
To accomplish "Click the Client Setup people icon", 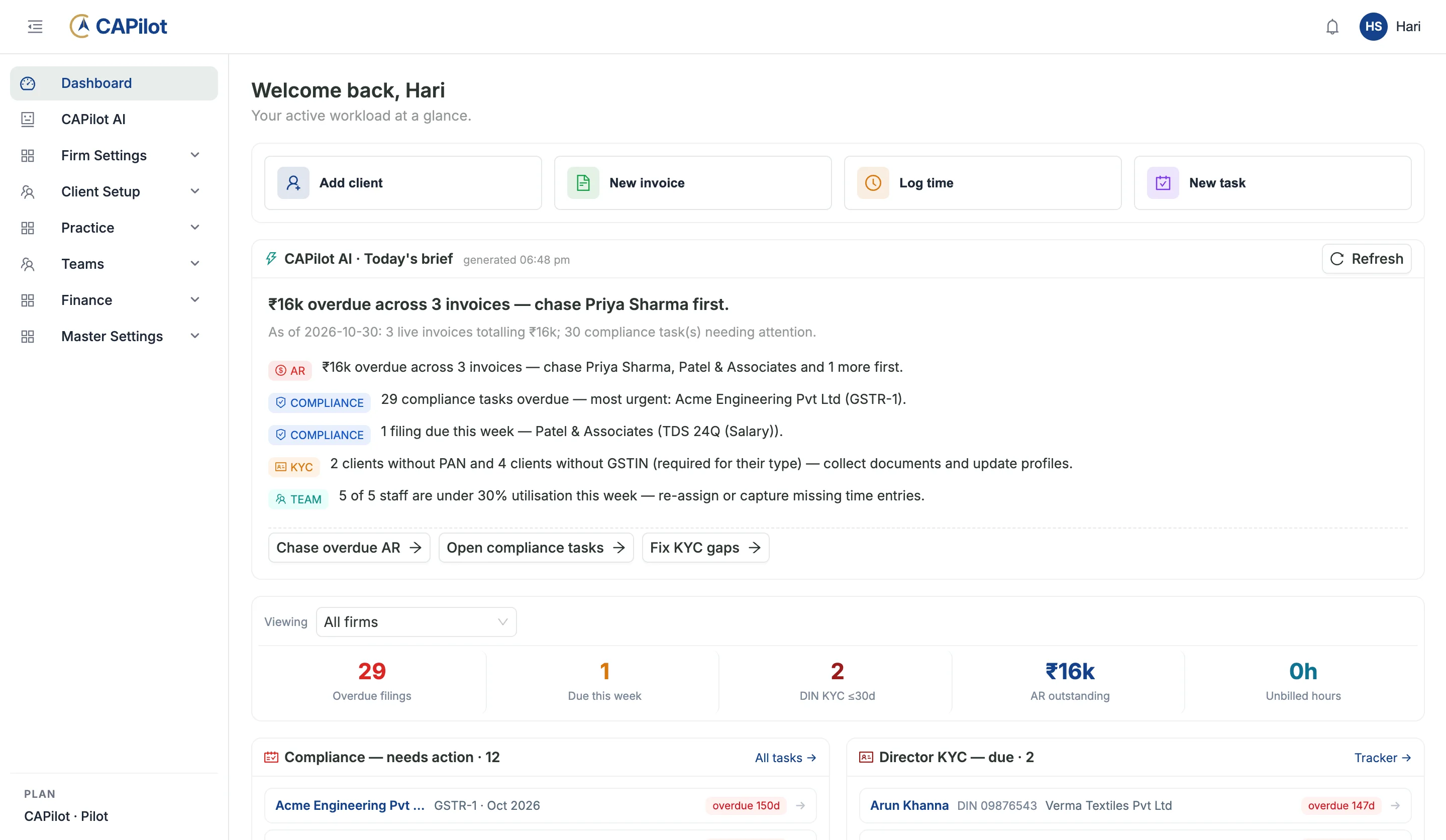I will [x=28, y=191].
